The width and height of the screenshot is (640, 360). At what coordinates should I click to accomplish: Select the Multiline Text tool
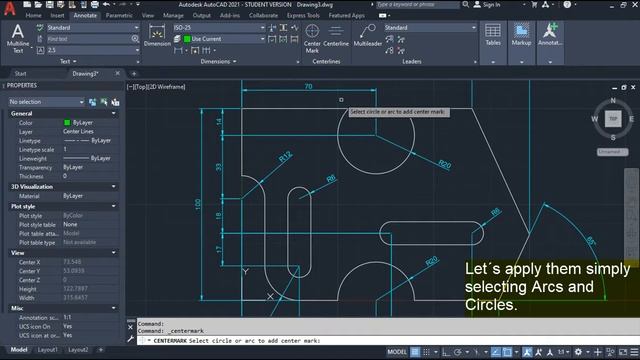(x=18, y=39)
